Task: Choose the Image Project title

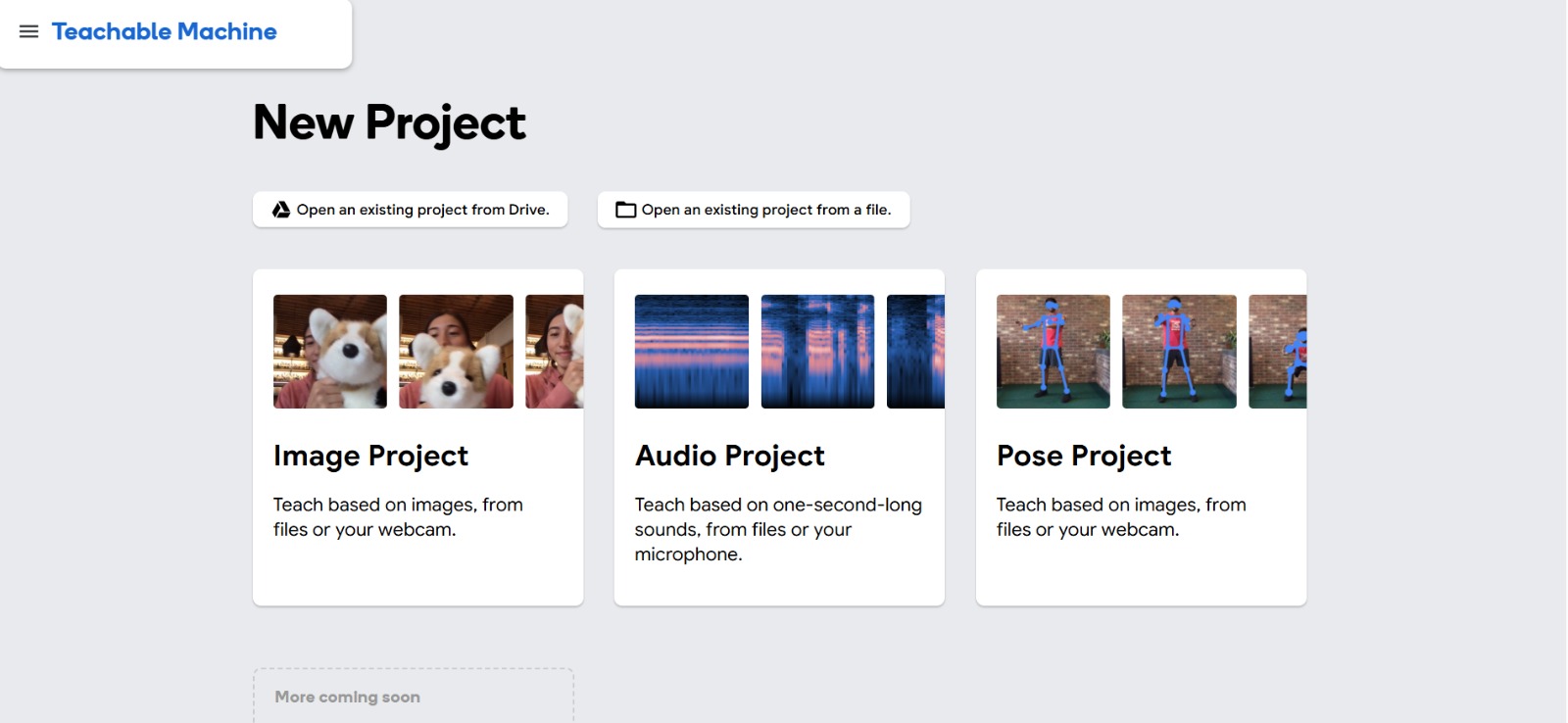Action: point(370,456)
